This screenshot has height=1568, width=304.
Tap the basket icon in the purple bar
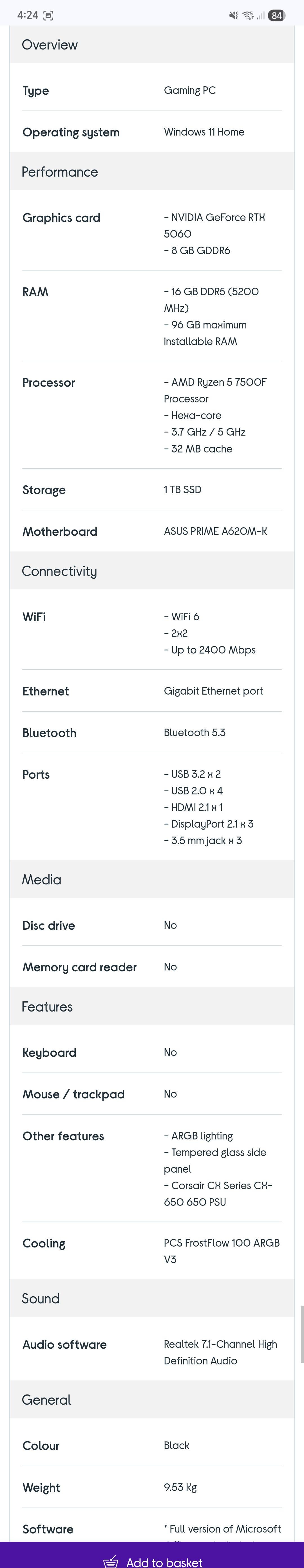click(x=111, y=1561)
